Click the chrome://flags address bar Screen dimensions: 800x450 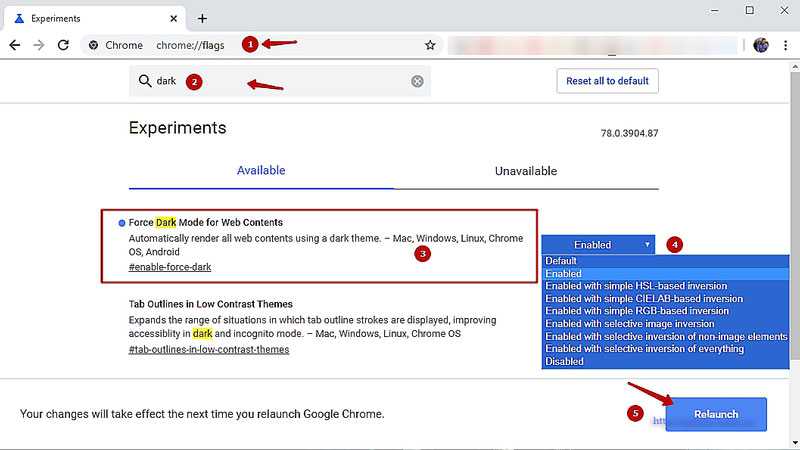click(263, 45)
